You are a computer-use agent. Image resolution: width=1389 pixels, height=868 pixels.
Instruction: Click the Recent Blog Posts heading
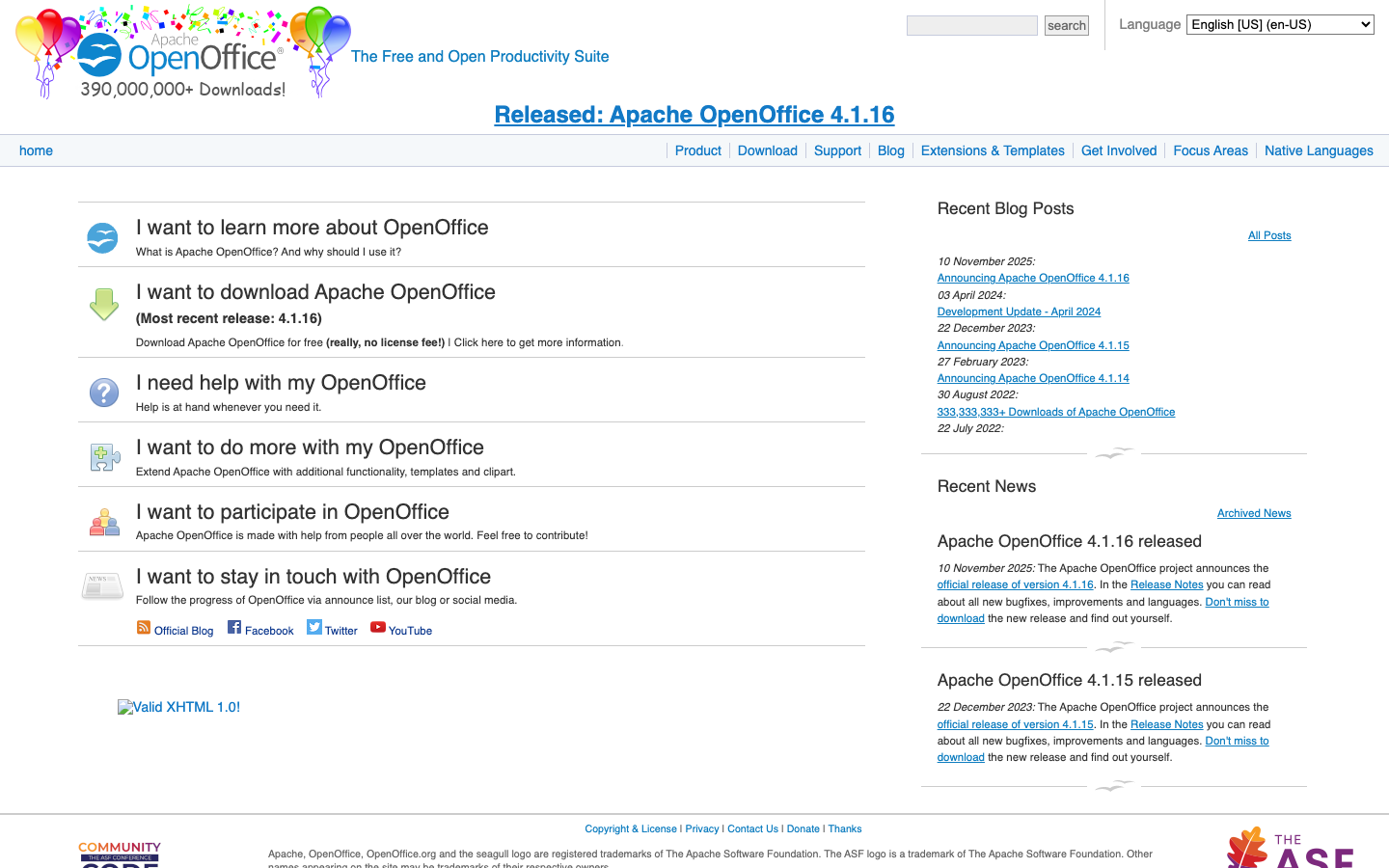1005,208
